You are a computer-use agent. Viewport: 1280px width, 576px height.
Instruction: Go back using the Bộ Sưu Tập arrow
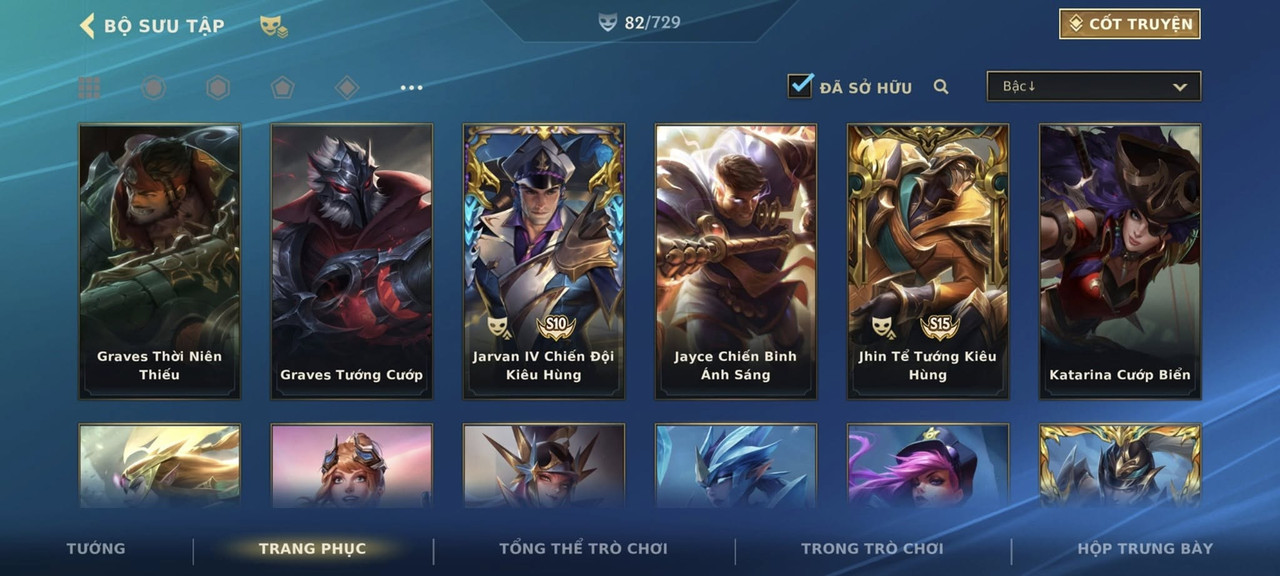pos(87,25)
